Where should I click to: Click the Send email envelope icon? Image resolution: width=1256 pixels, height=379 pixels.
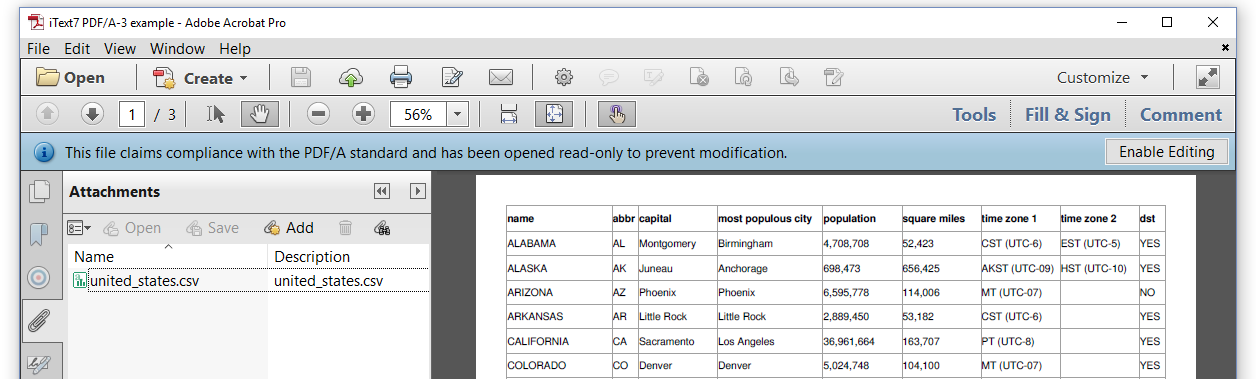point(501,77)
